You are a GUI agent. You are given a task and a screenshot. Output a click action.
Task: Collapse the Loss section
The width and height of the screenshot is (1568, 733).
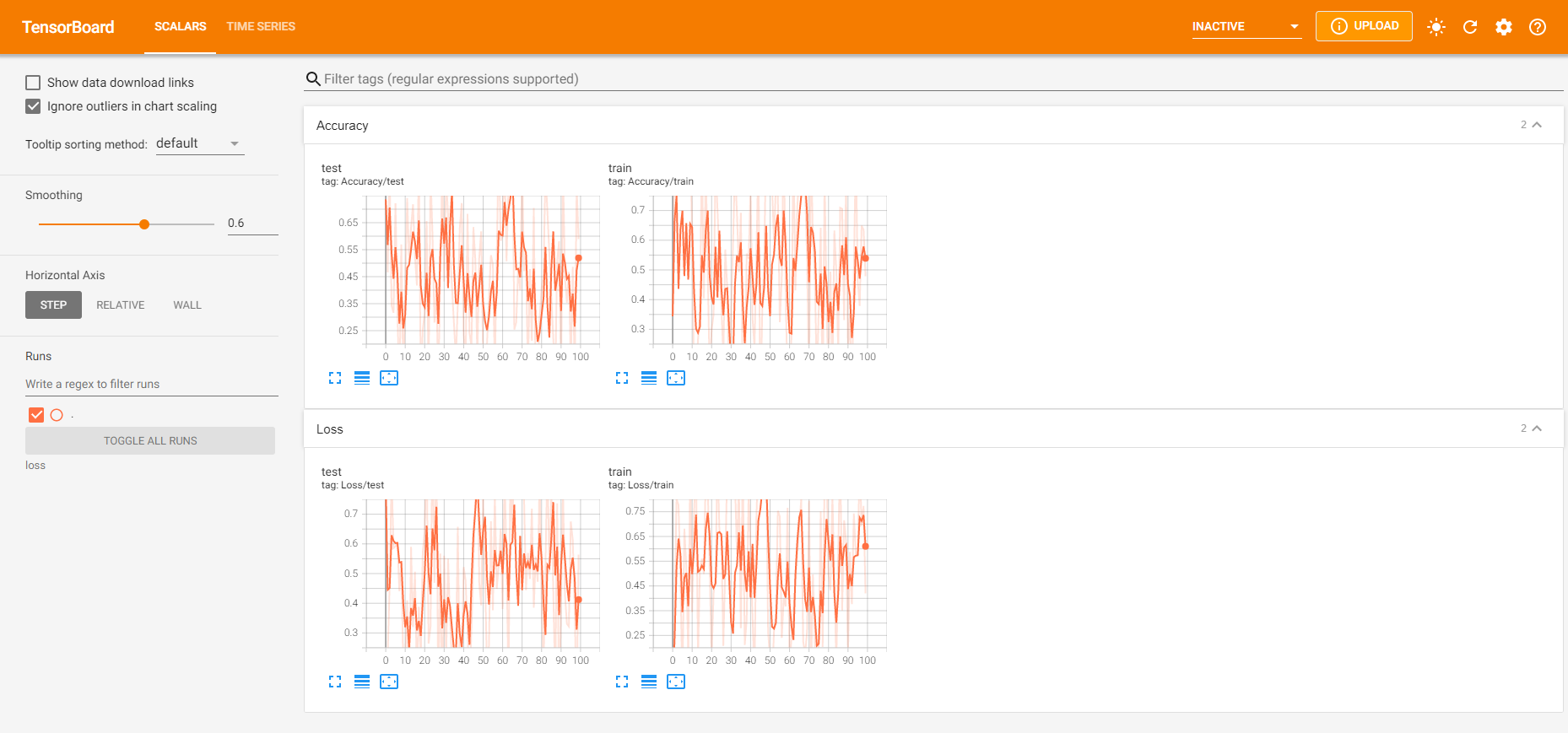1537,428
